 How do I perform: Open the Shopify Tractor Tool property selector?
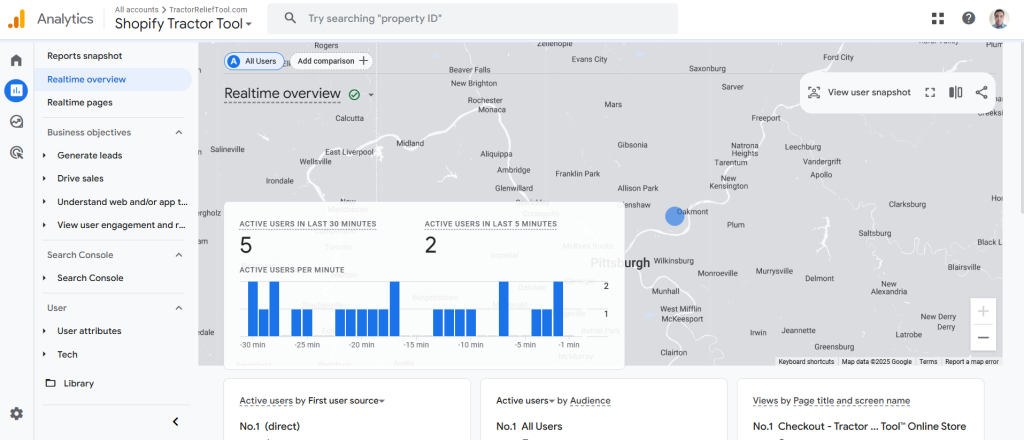click(184, 24)
